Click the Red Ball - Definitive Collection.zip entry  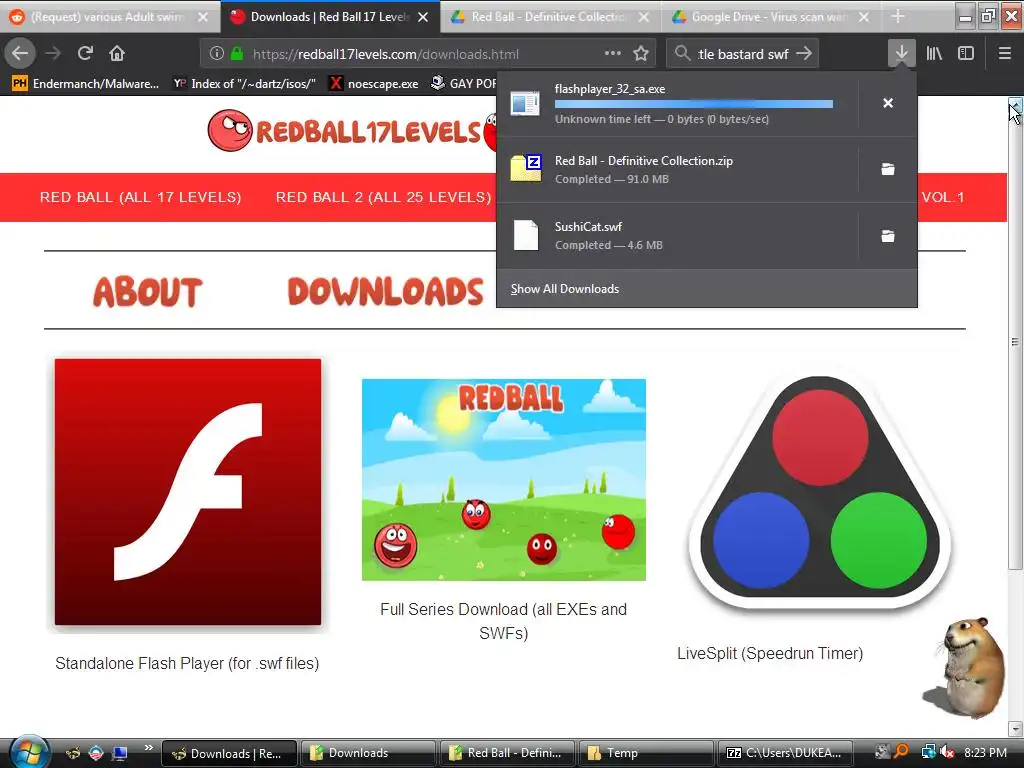677,169
